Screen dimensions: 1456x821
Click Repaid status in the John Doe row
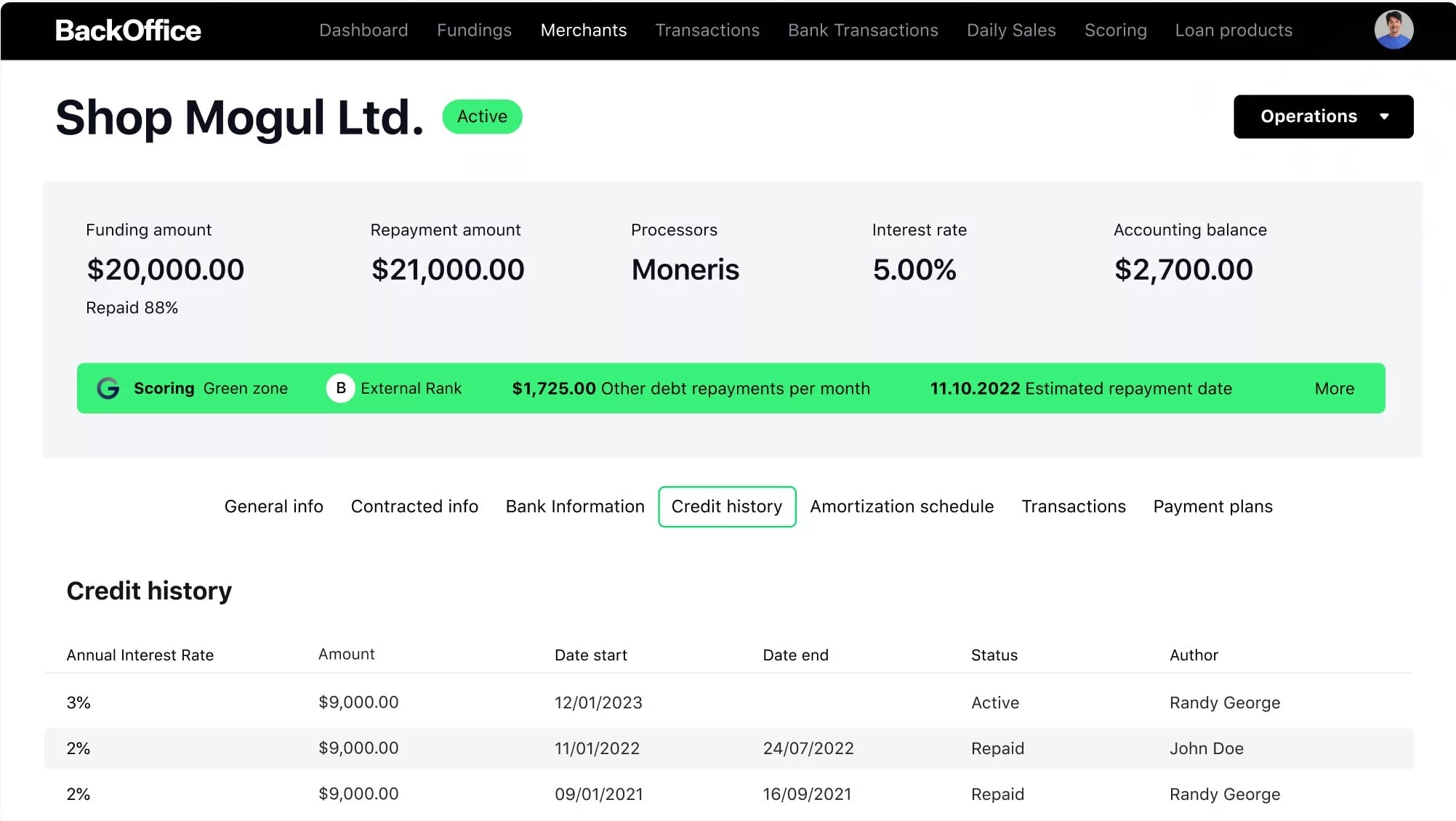(997, 748)
